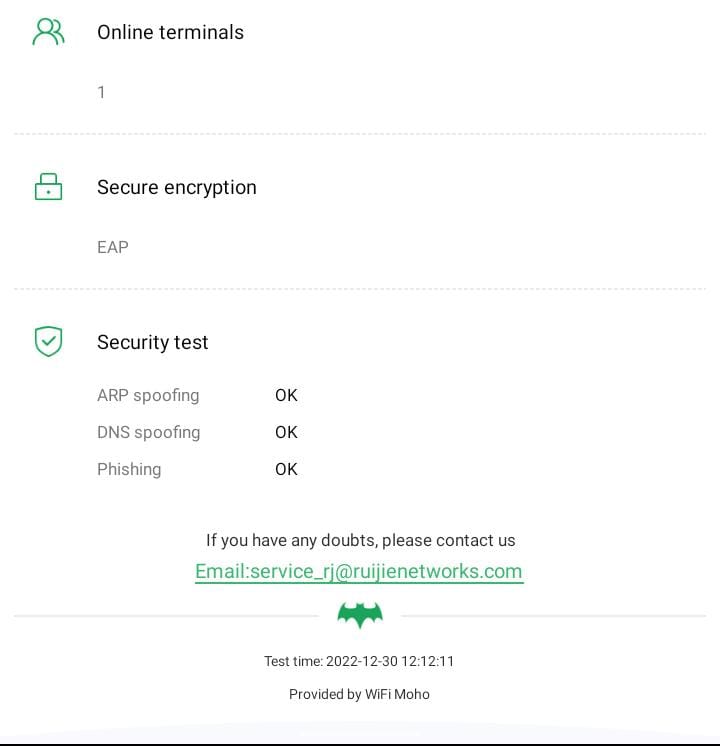The height and width of the screenshot is (746, 720).
Task: Select the Phishing label
Action: click(129, 469)
